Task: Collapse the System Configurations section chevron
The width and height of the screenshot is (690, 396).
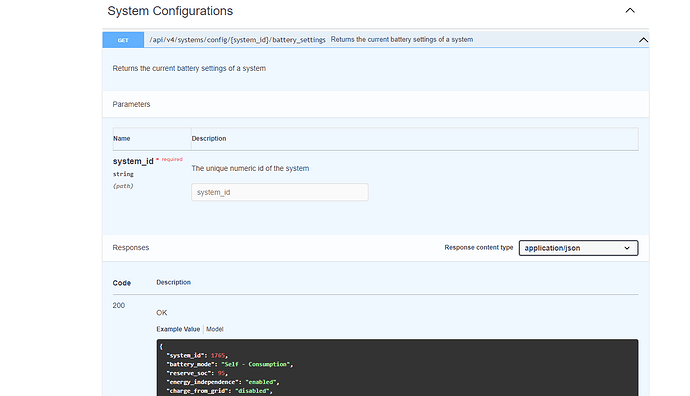Action: (630, 11)
